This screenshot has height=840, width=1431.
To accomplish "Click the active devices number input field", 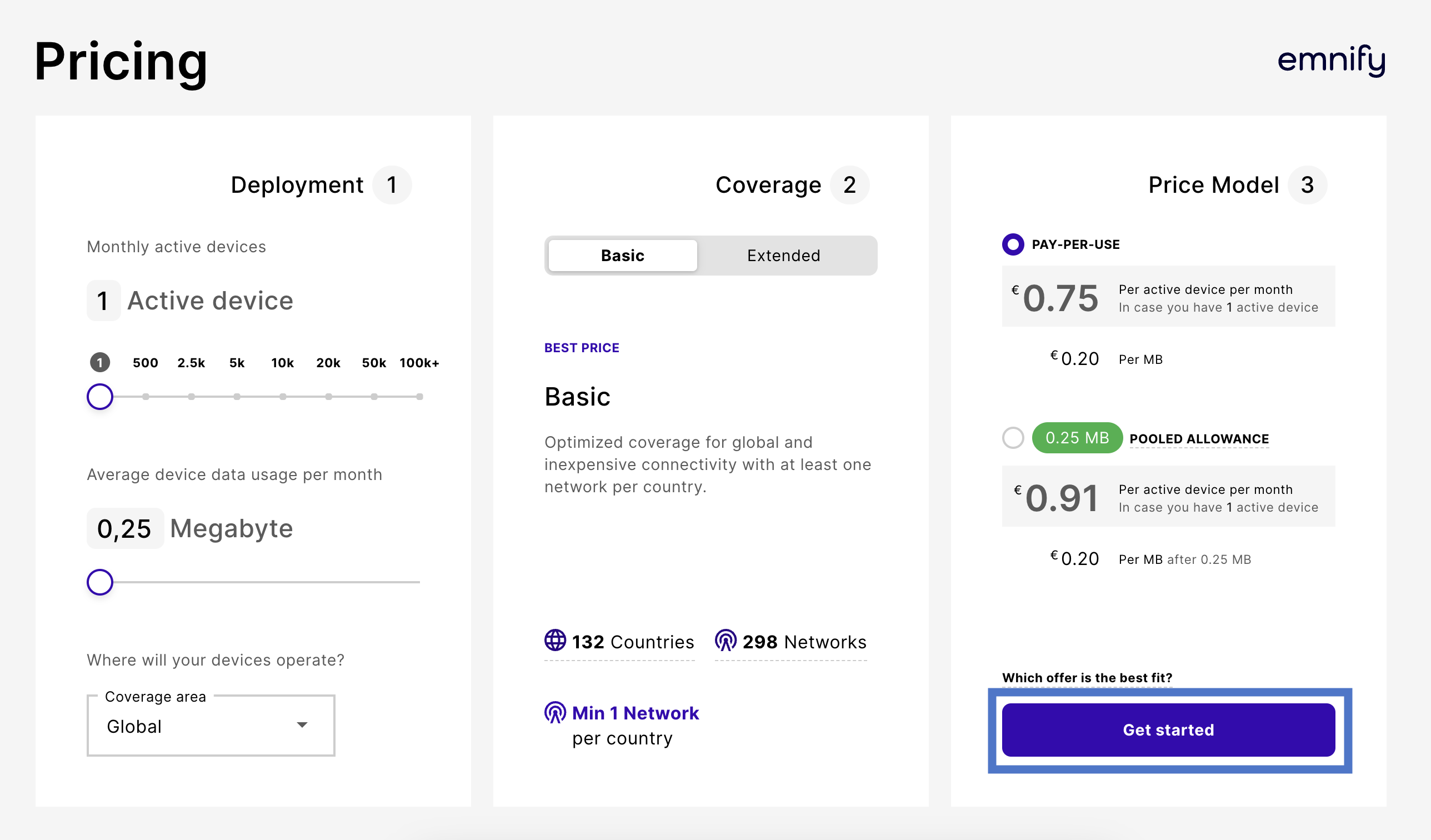I will pyautogui.click(x=103, y=301).
